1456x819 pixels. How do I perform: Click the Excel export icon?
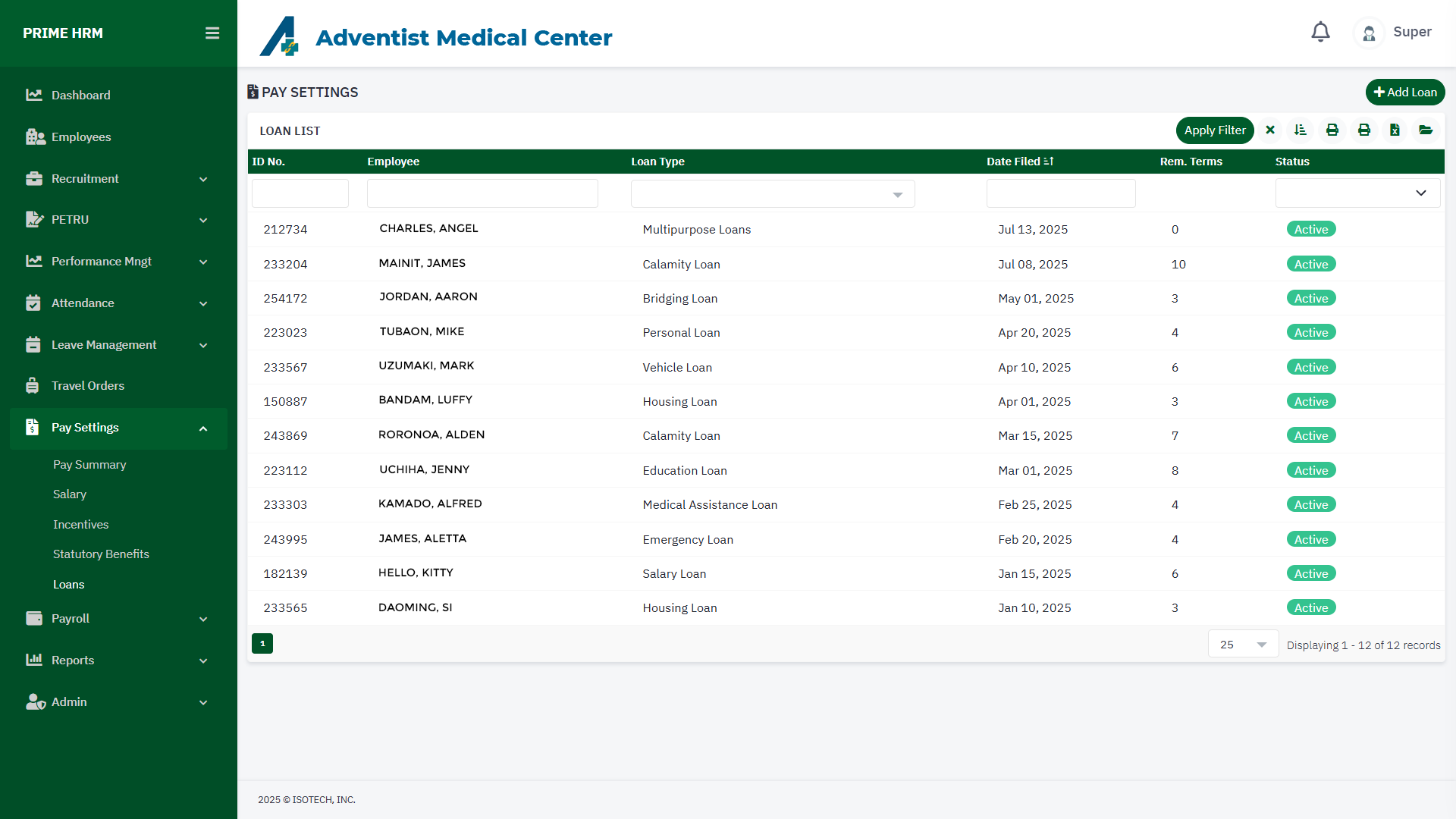point(1395,130)
